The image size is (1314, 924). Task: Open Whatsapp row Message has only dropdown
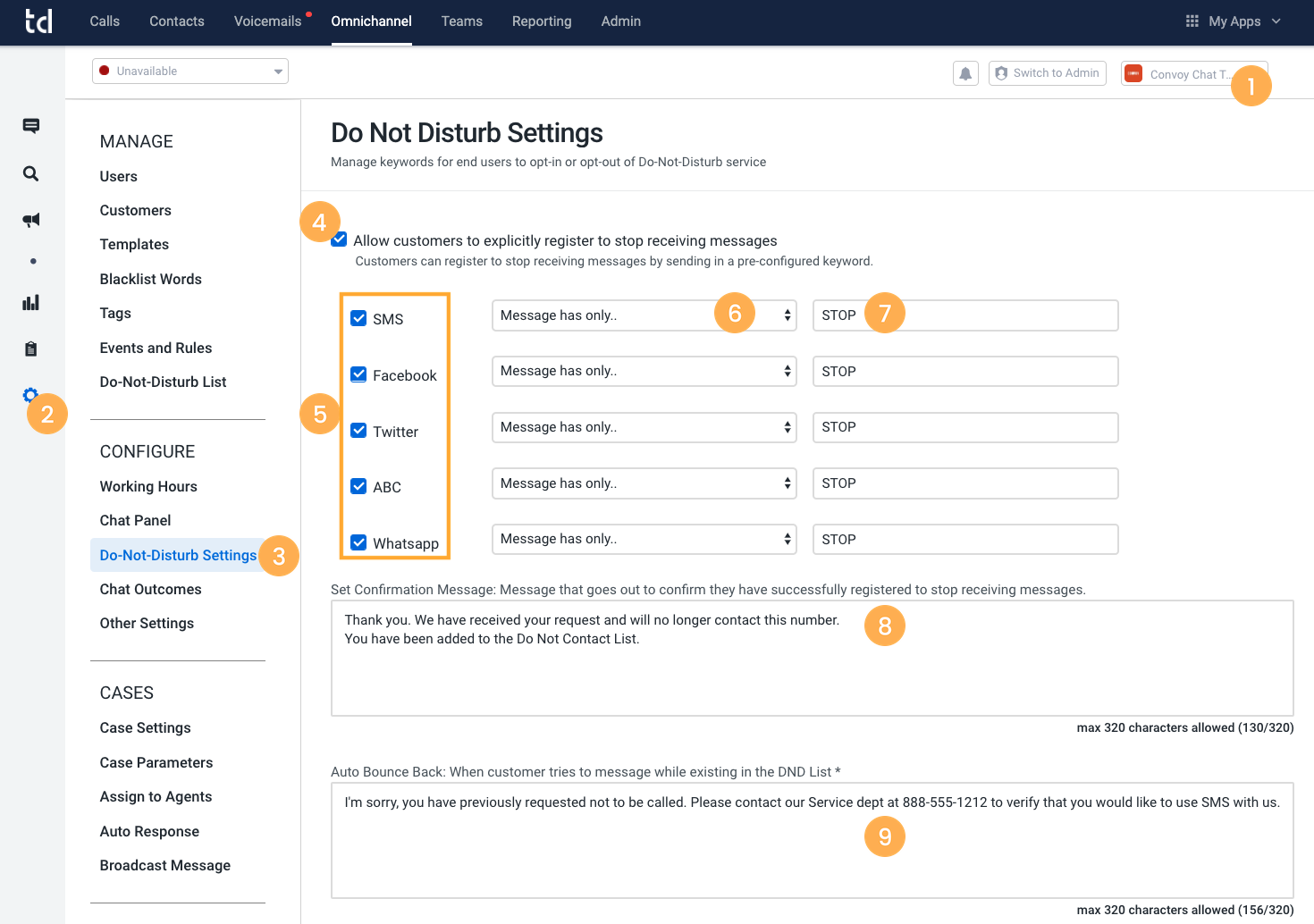tap(644, 539)
